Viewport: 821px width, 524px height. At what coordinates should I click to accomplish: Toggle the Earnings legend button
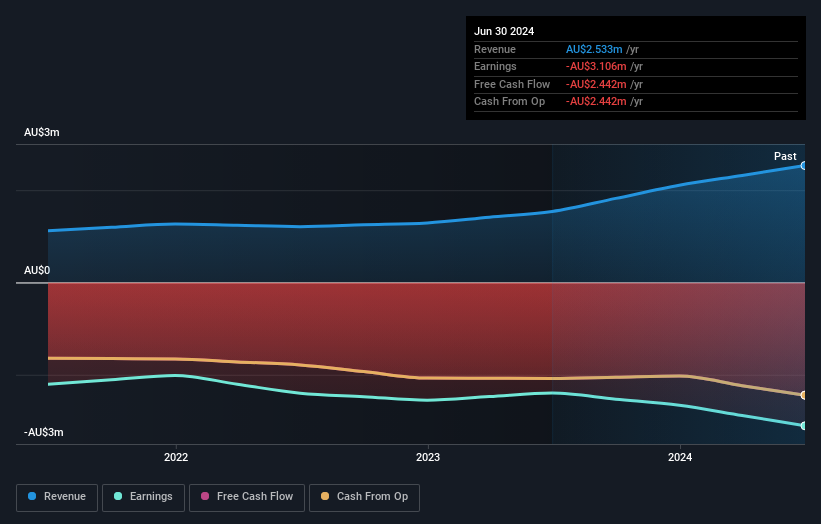pos(143,497)
